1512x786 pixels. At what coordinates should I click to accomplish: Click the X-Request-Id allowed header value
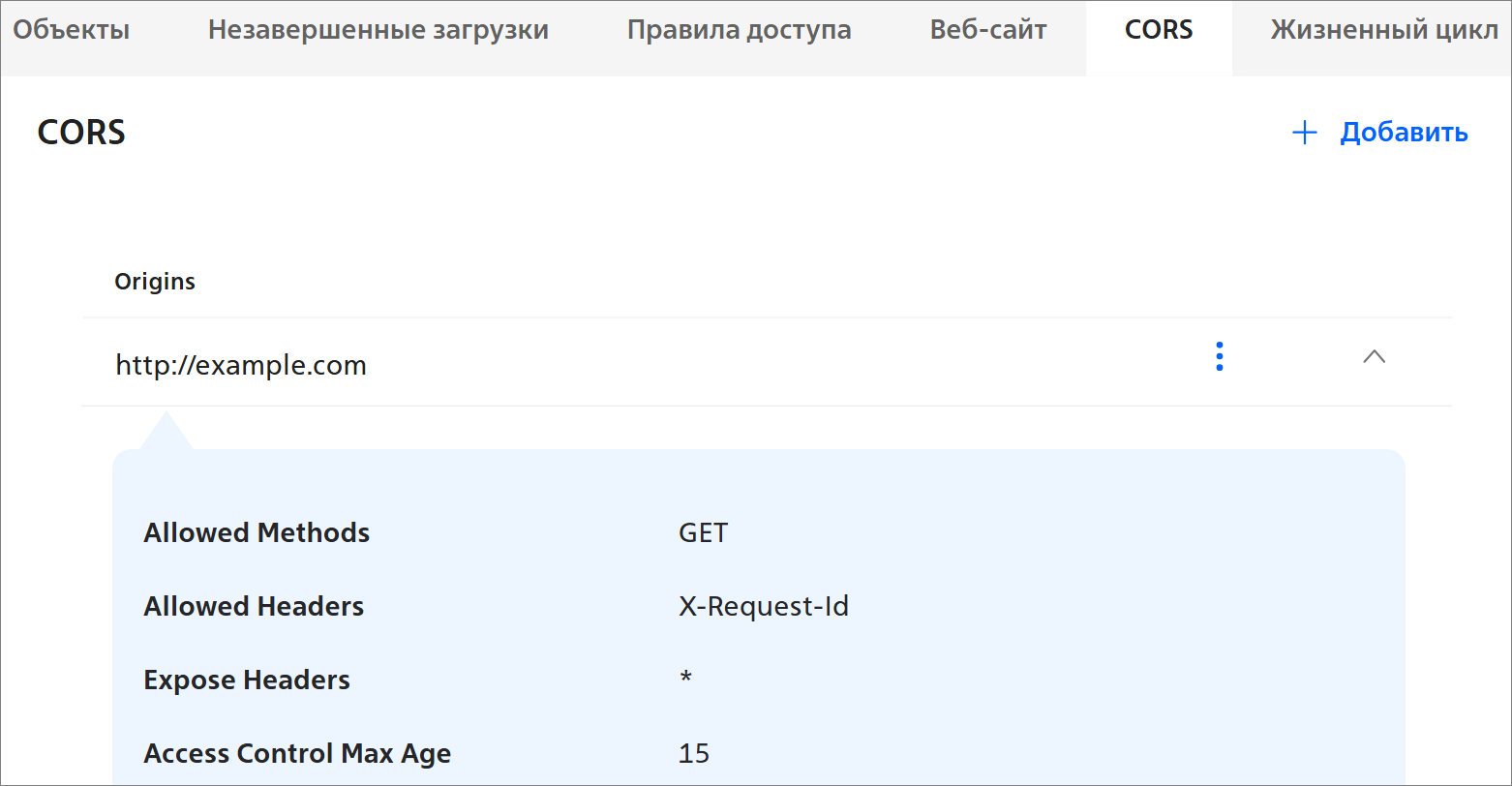(764, 607)
